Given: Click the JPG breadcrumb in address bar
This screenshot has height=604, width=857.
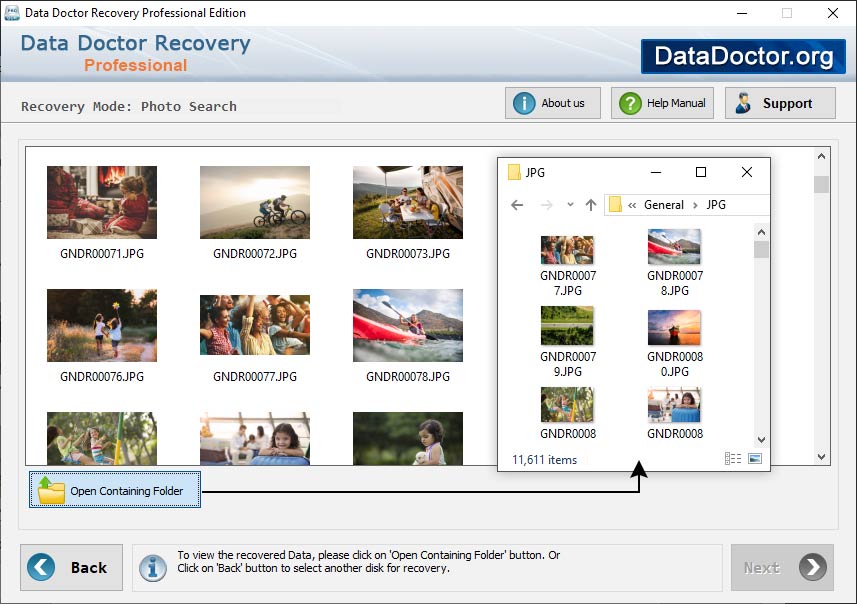Looking at the screenshot, I should [x=716, y=205].
